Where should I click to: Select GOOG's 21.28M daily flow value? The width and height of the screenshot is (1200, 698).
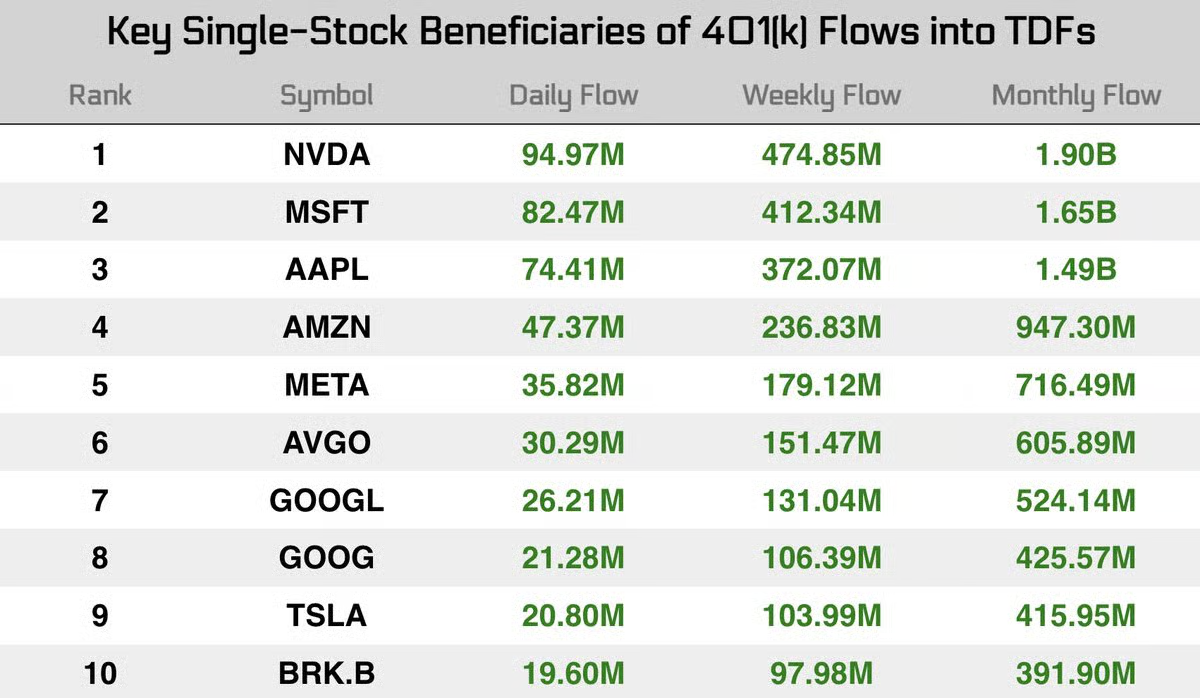573,557
